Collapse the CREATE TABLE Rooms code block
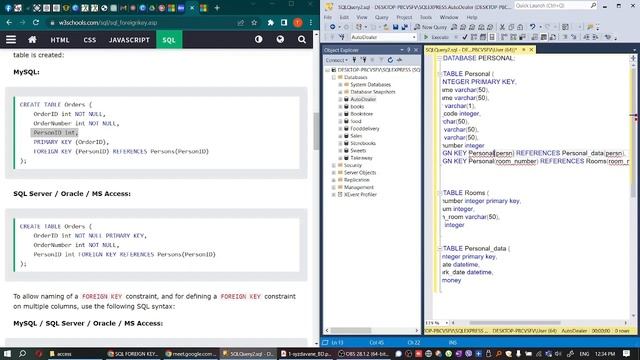 pyautogui.click(x=440, y=193)
